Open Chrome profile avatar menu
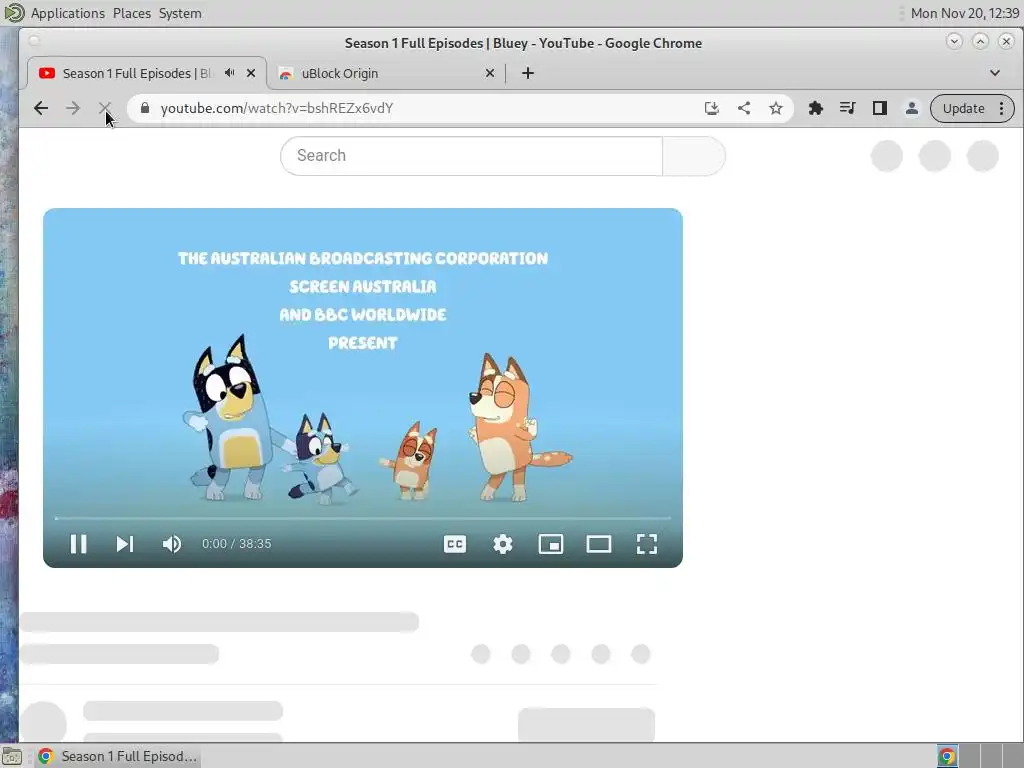This screenshot has width=1024, height=768. click(x=912, y=108)
